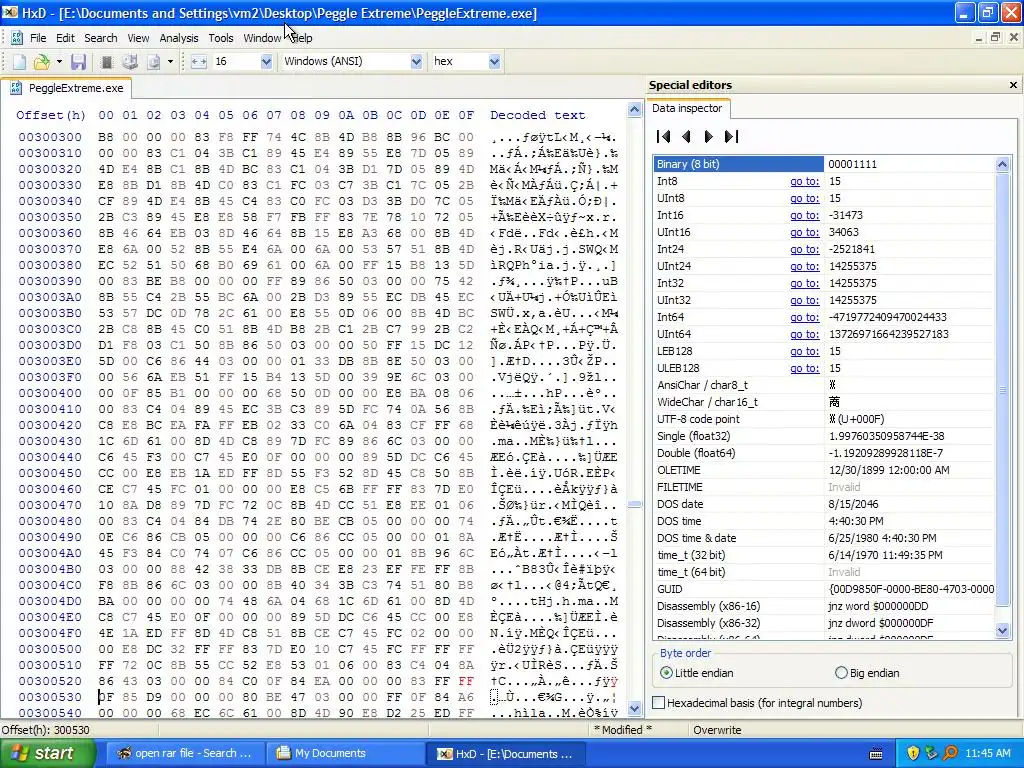Jump to last byte in Data inspector
Screen dimensions: 1024x768
[x=731, y=136]
